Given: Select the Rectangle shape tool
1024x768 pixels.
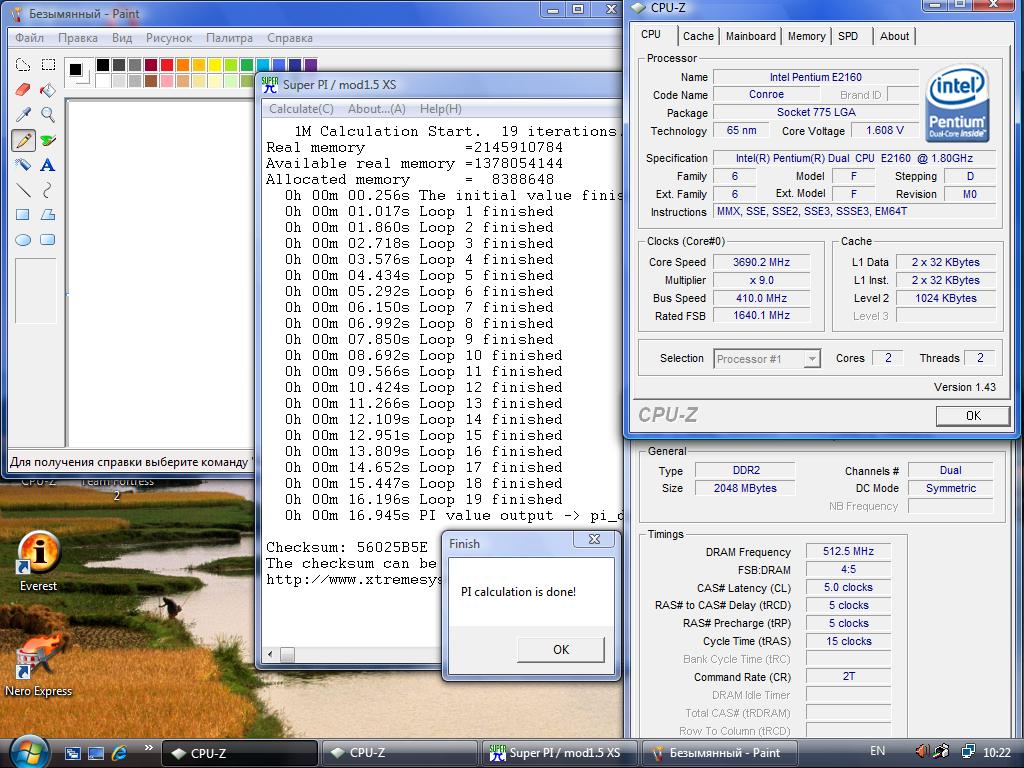Looking at the screenshot, I should coord(23,215).
